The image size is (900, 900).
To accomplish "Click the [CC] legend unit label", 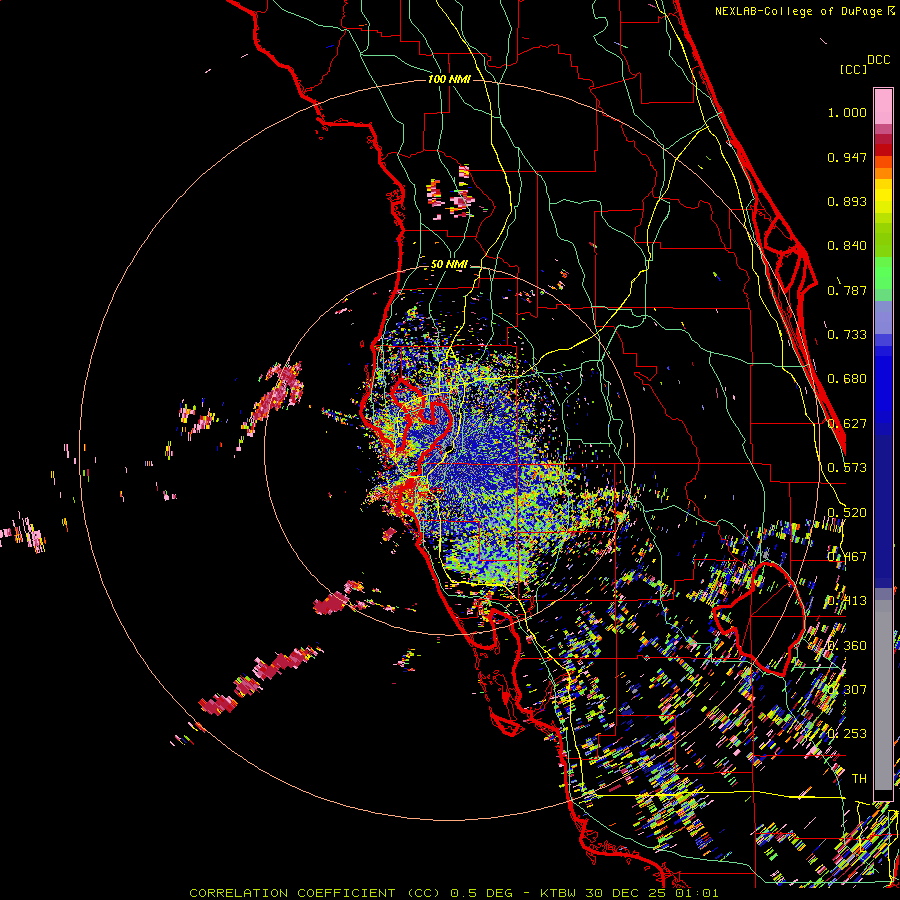I will 853,69.
